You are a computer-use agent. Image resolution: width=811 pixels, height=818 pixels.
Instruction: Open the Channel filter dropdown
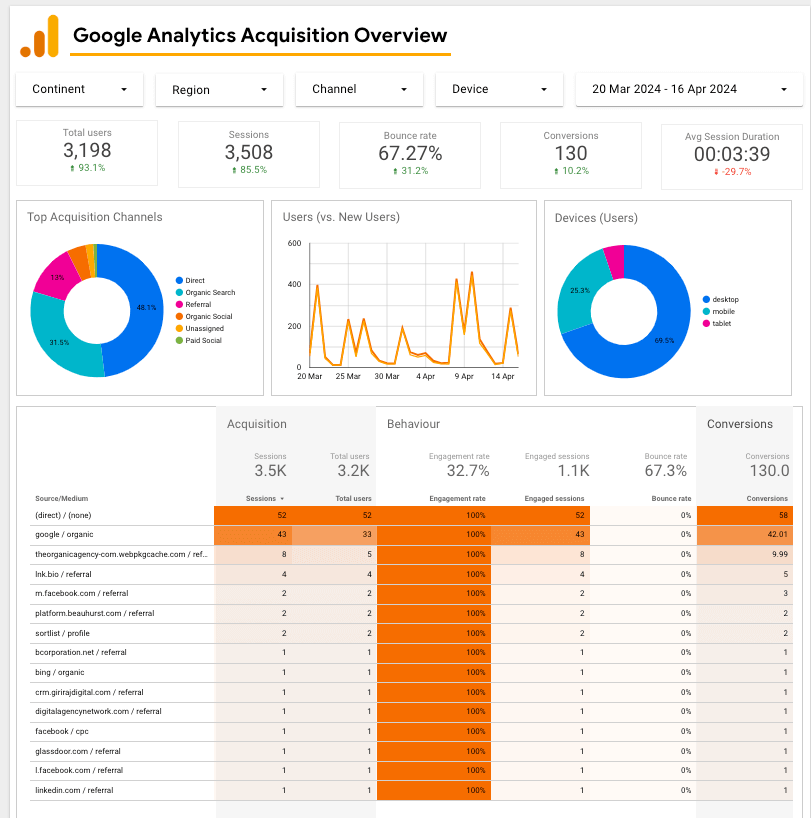pos(359,89)
